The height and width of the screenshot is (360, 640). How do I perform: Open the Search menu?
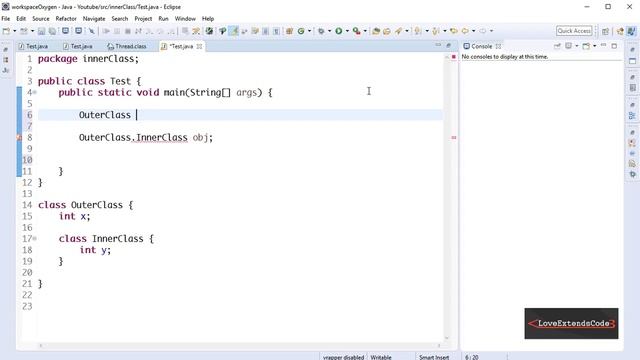pos(120,19)
